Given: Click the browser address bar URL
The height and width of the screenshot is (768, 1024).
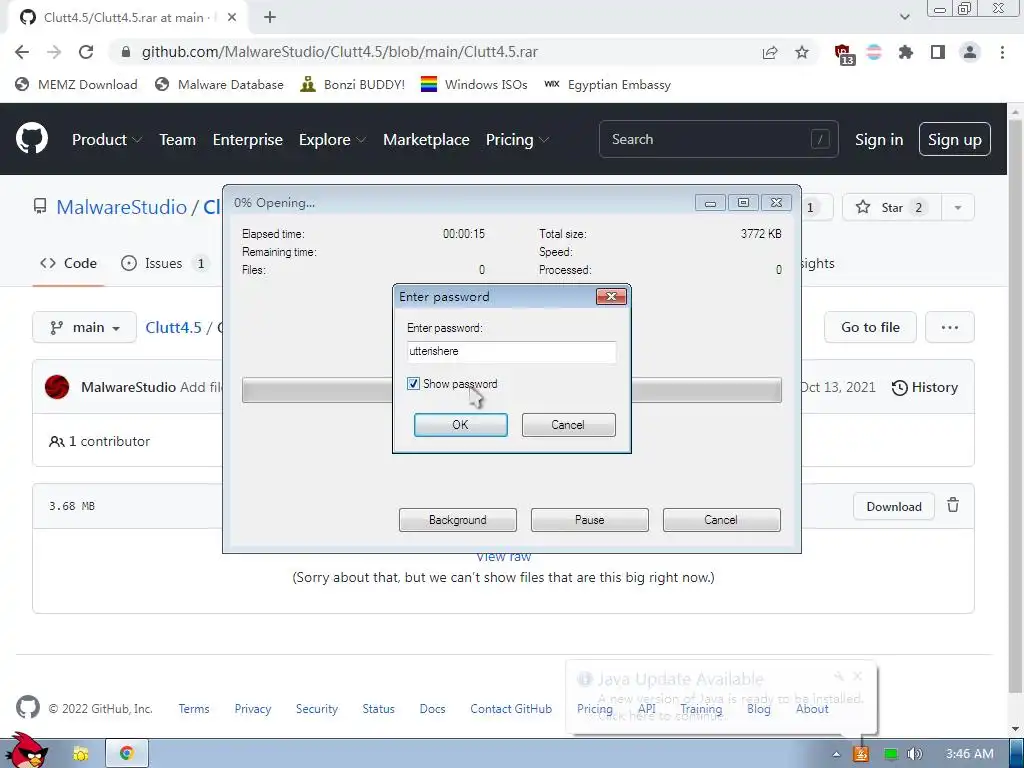Looking at the screenshot, I should tap(340, 52).
